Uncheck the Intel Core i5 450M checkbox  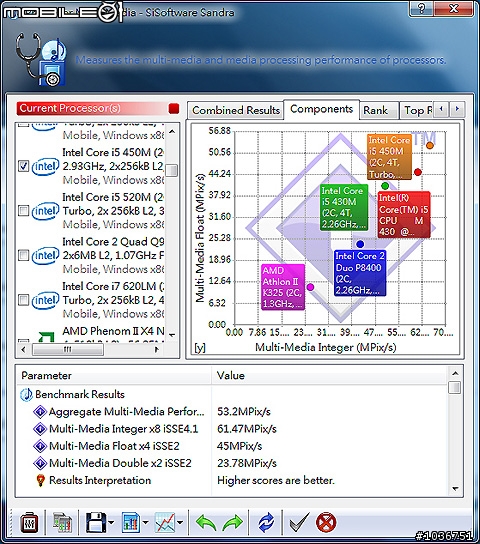tap(23, 166)
